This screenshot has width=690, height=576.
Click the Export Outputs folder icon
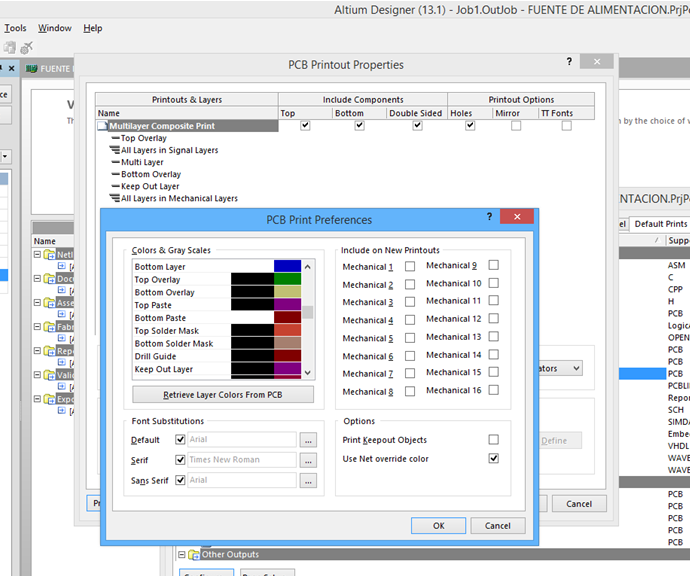click(x=49, y=400)
